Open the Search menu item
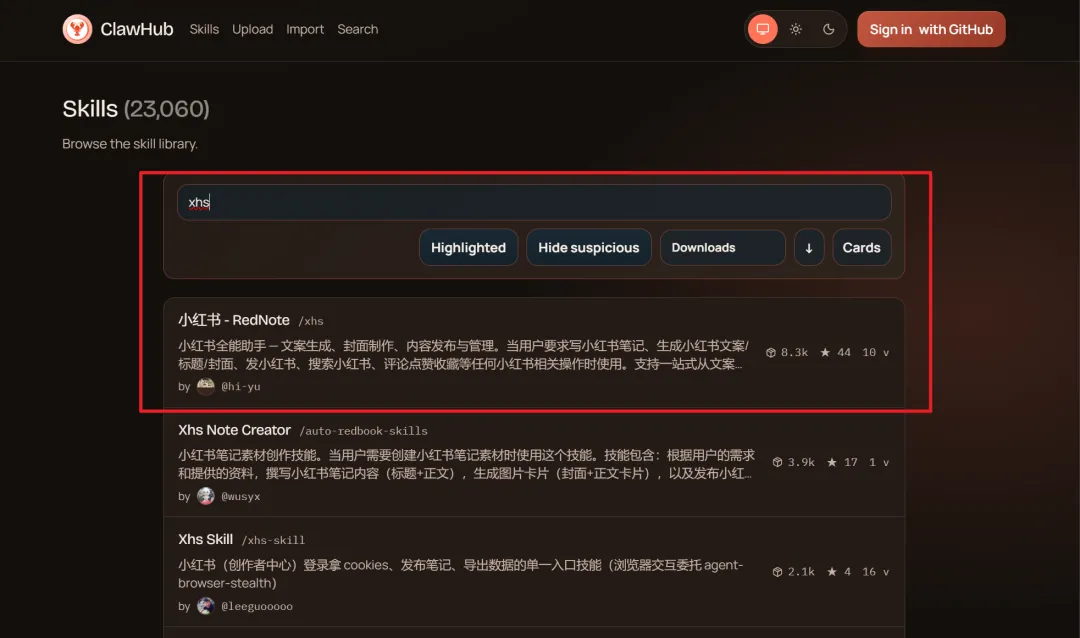The width and height of the screenshot is (1080, 638). (x=357, y=29)
